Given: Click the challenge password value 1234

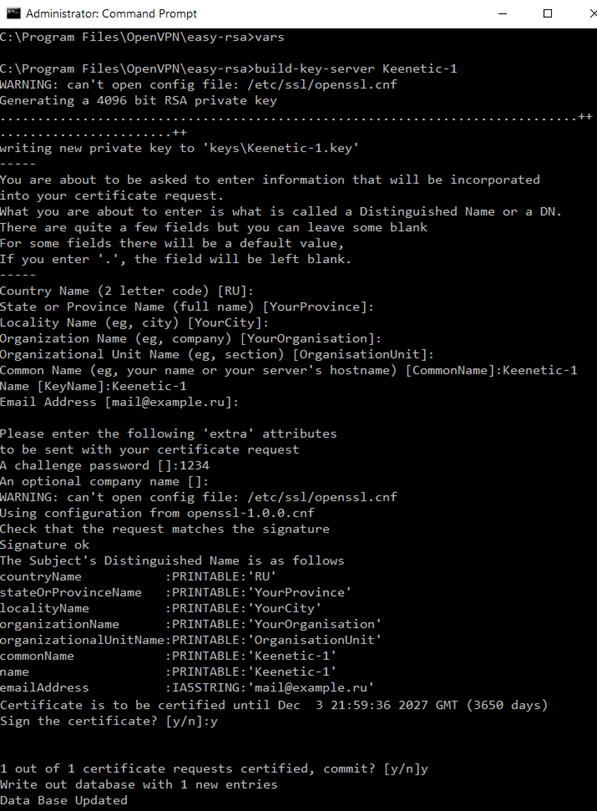Looking at the screenshot, I should pos(194,465).
